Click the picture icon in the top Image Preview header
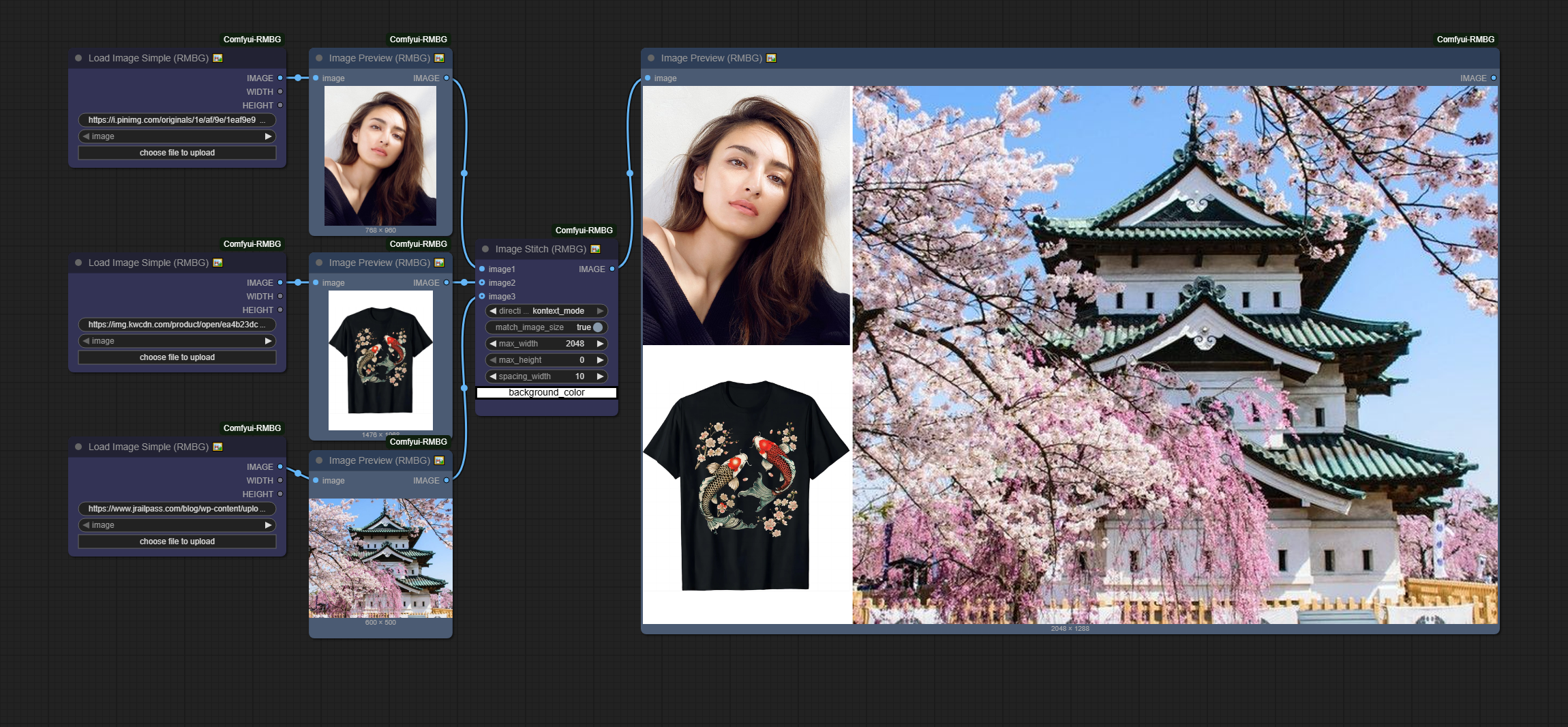Viewport: 1568px width, 727px height. click(441, 58)
